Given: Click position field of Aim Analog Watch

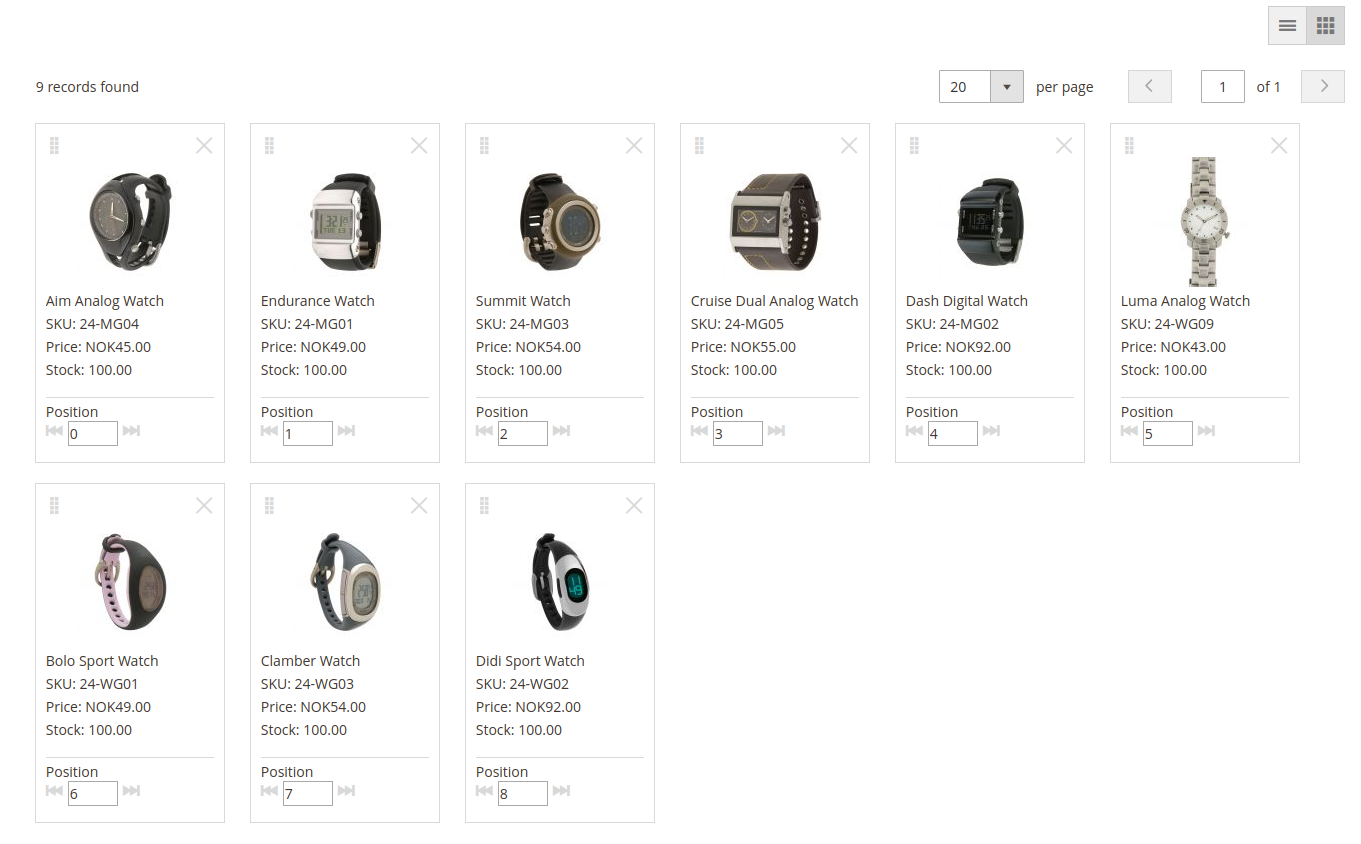Looking at the screenshot, I should tap(93, 434).
